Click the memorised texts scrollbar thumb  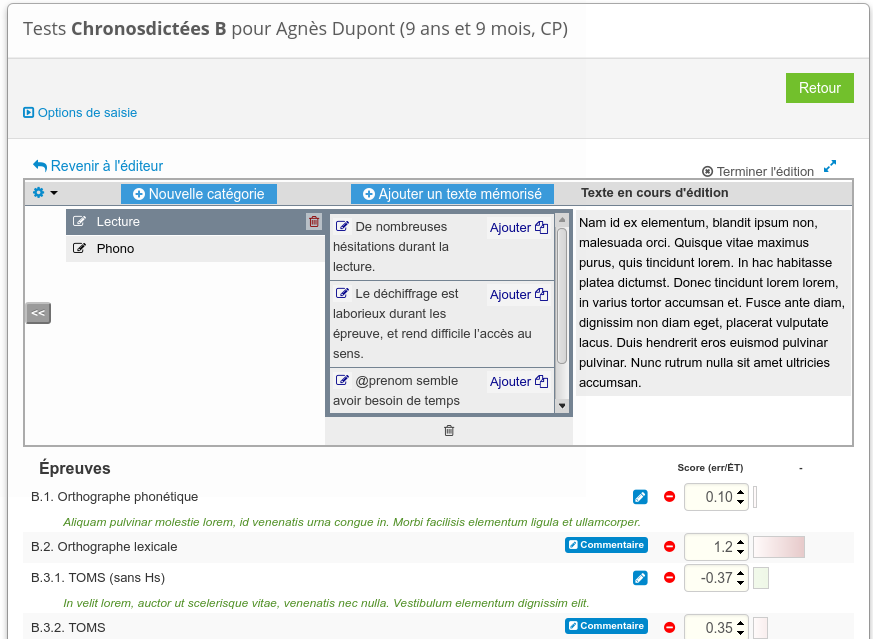(x=562, y=296)
